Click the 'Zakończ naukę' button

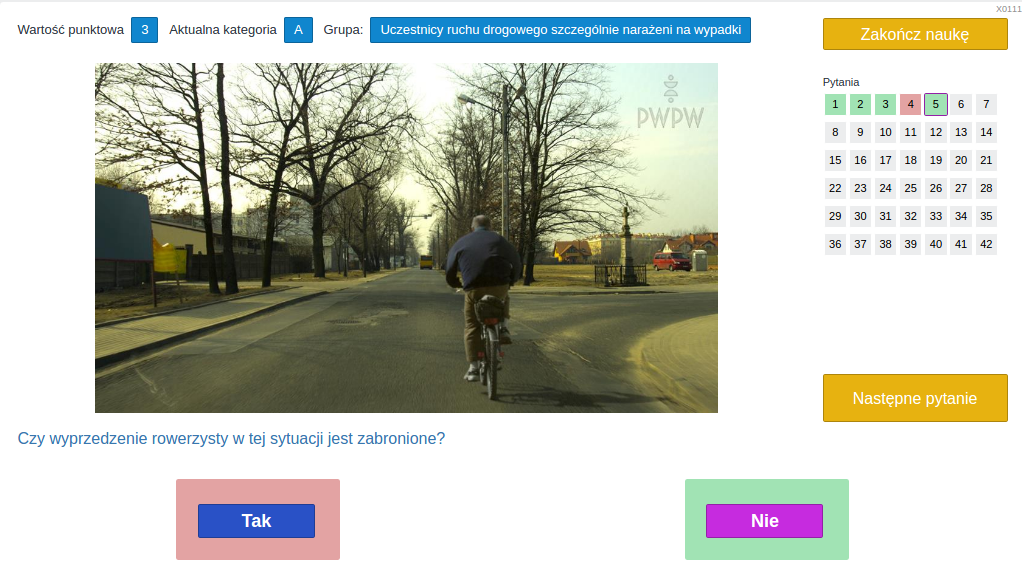915,34
